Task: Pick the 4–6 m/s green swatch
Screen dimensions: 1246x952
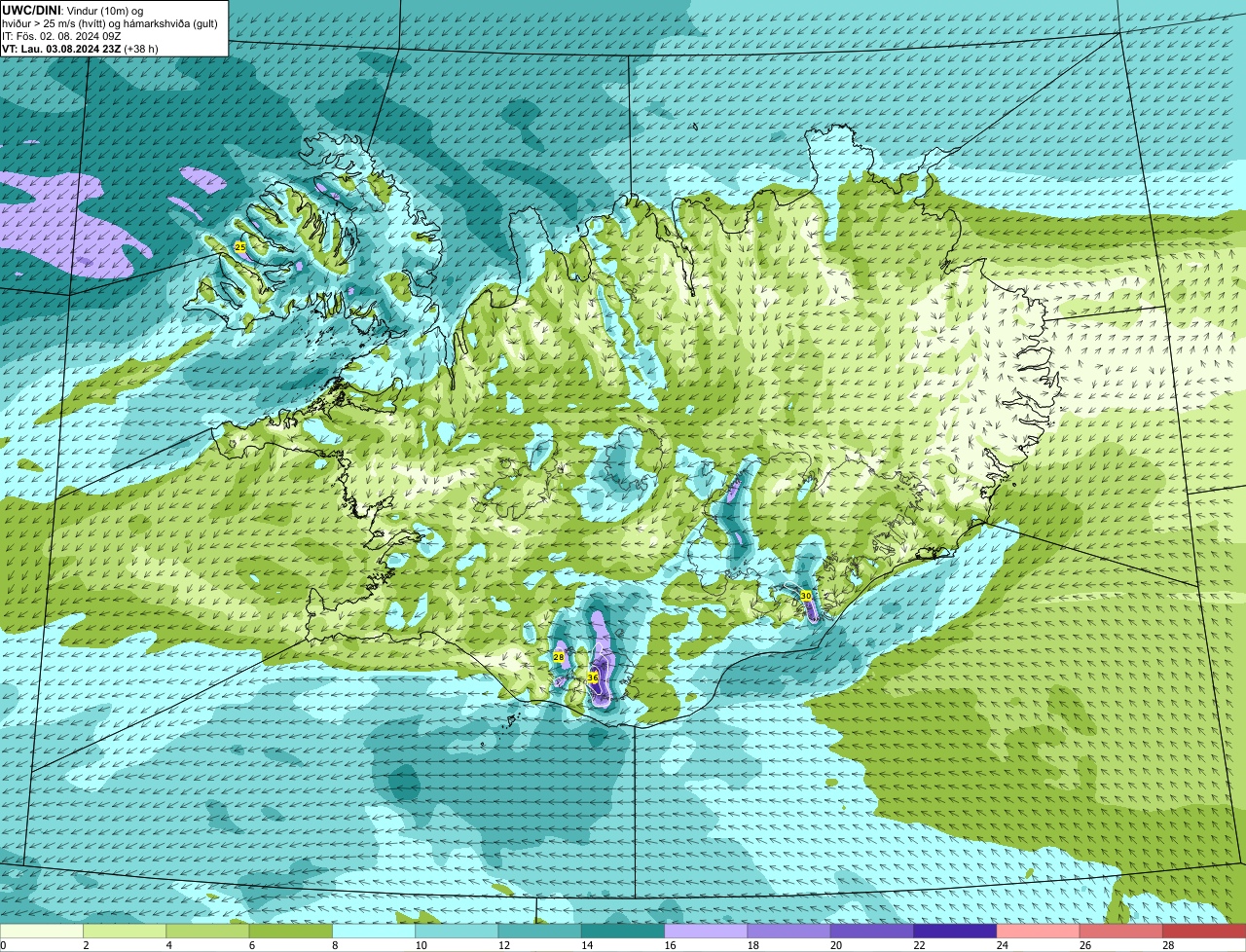Action: tap(207, 931)
